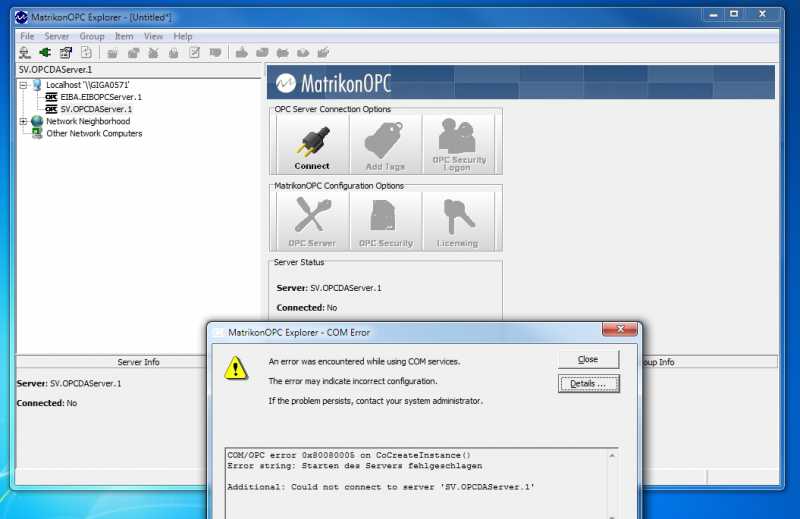Close the COM Error dialog with Close button

pos(588,359)
